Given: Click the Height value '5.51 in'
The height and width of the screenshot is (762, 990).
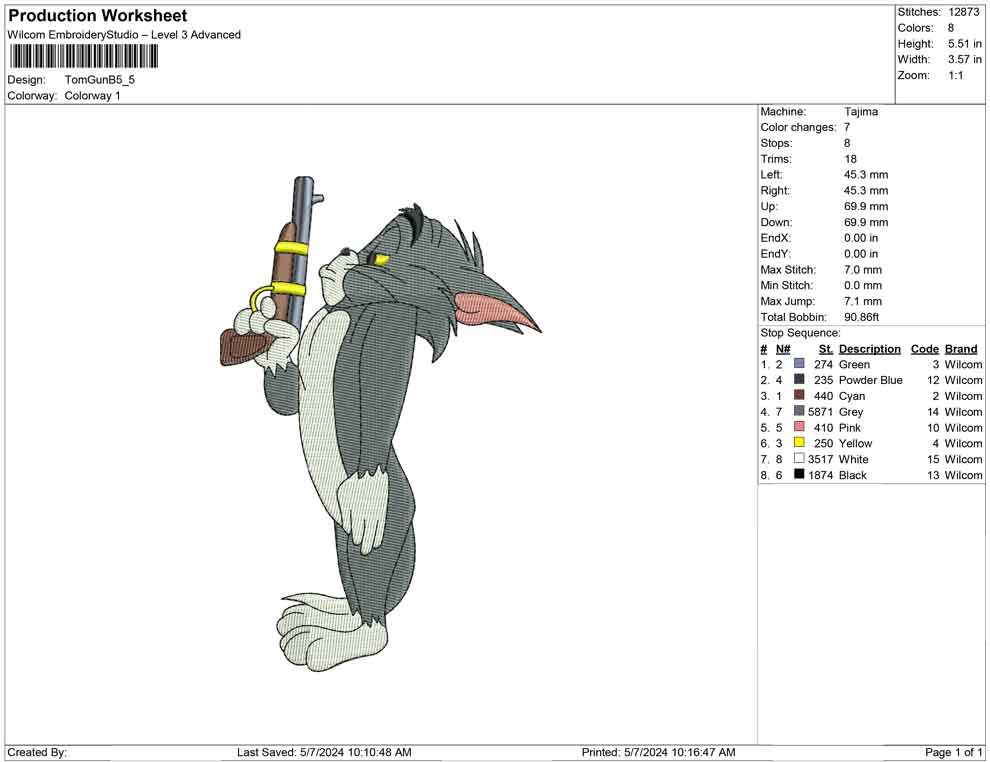Looking at the screenshot, I should (965, 44).
